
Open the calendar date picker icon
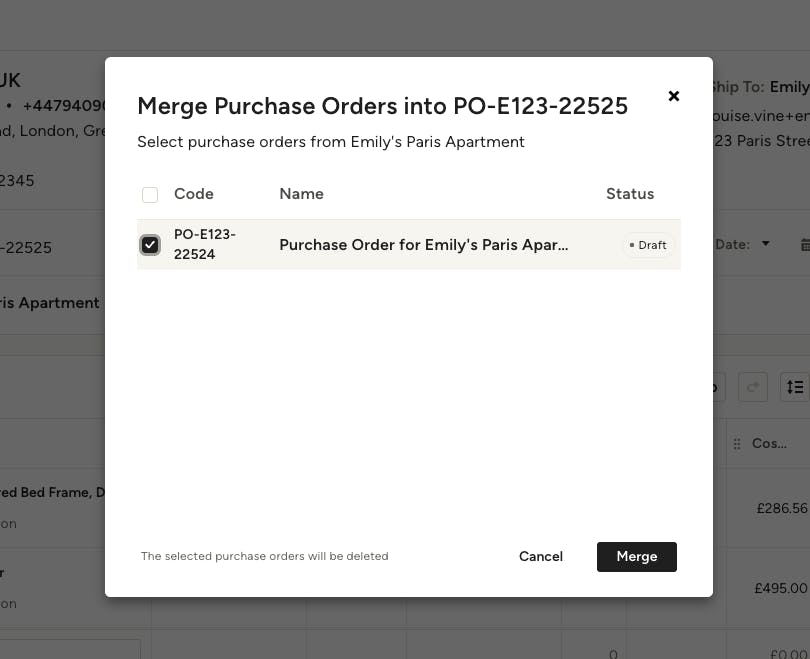pyautogui.click(x=803, y=244)
